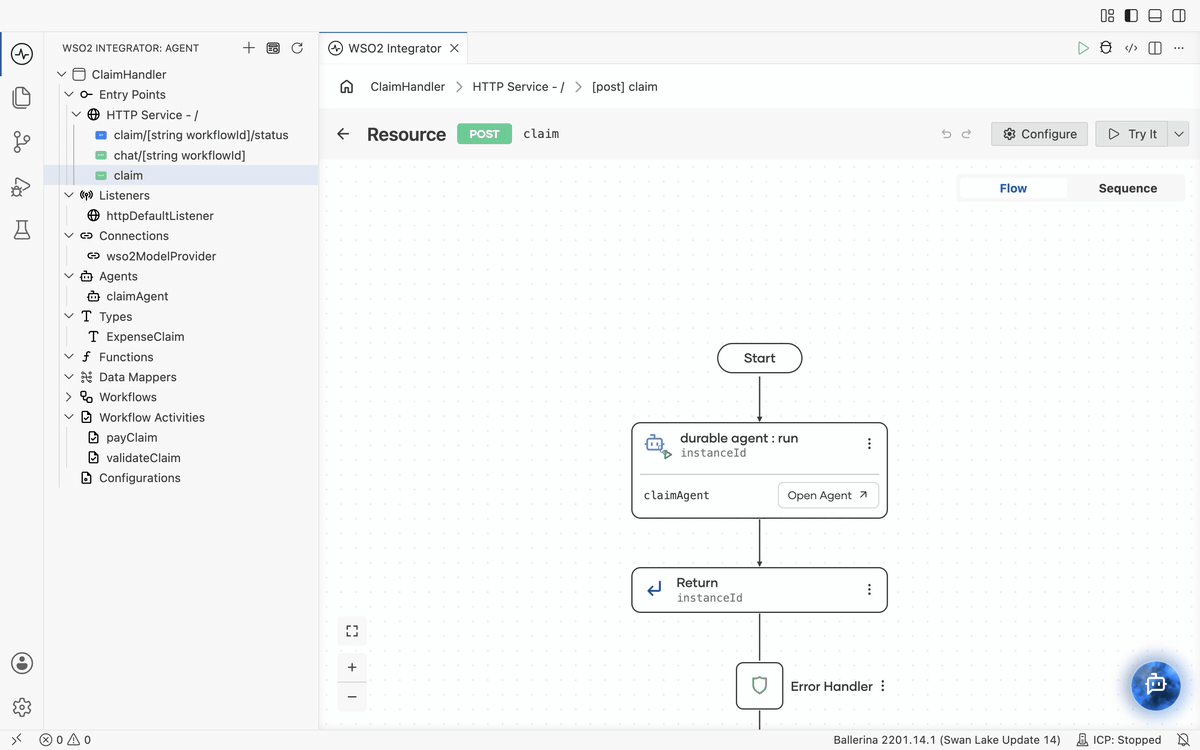The image size is (1200, 750).
Task: Open the Explorer files view
Action: 22,98
